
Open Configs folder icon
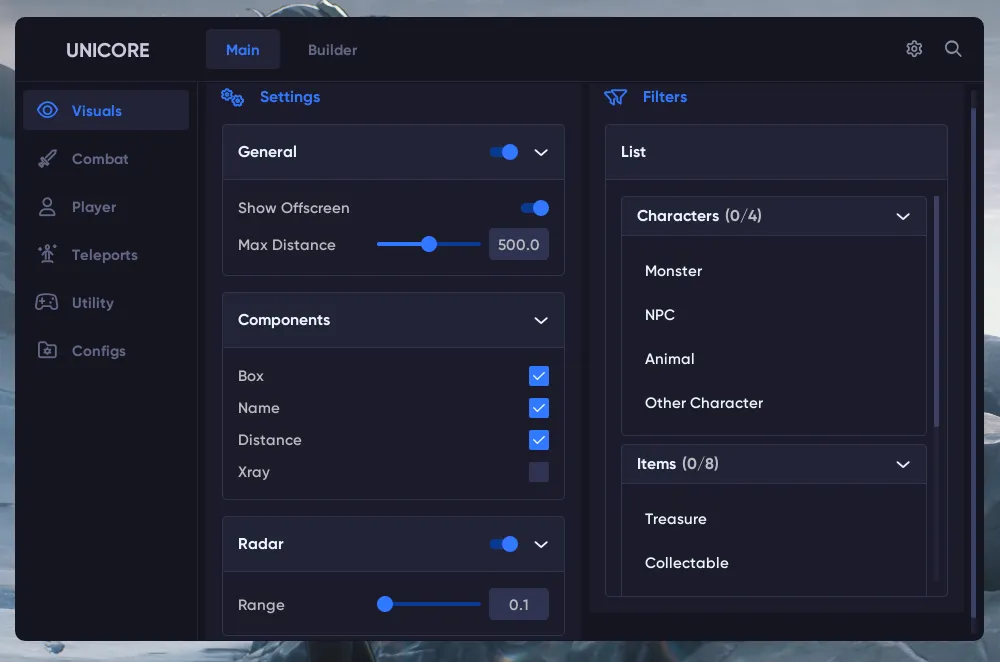tap(47, 351)
